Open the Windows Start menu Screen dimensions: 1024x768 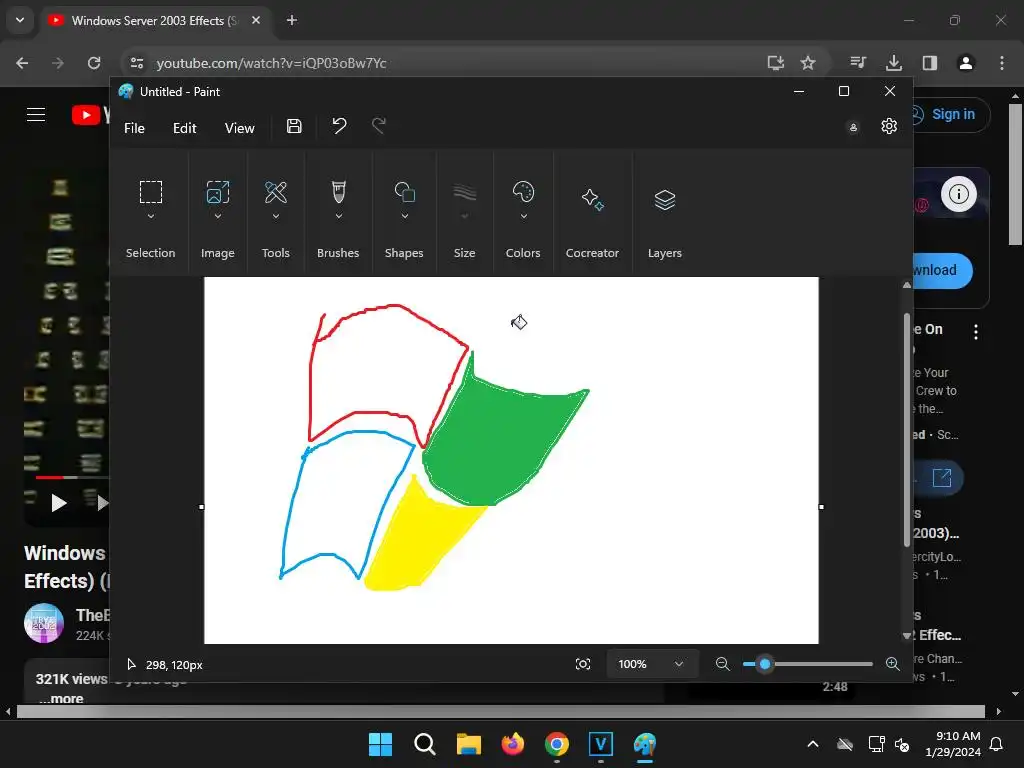pyautogui.click(x=380, y=744)
